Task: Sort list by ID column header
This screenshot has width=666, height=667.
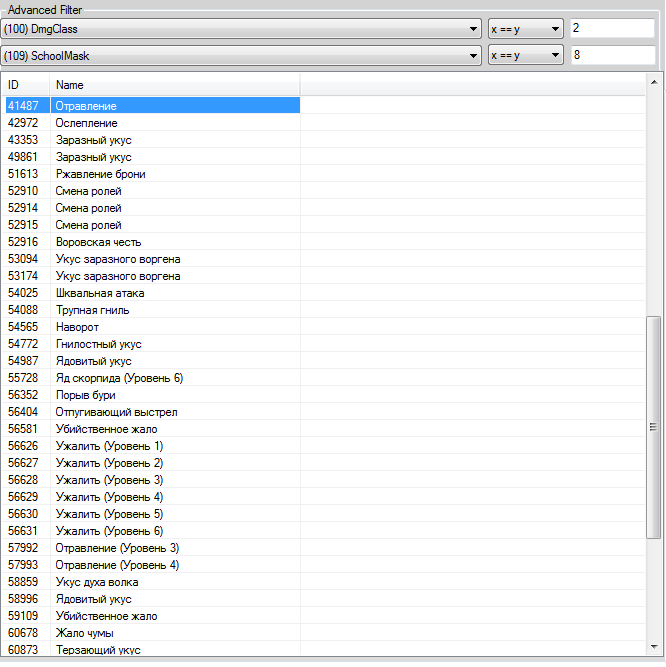Action: [24, 85]
